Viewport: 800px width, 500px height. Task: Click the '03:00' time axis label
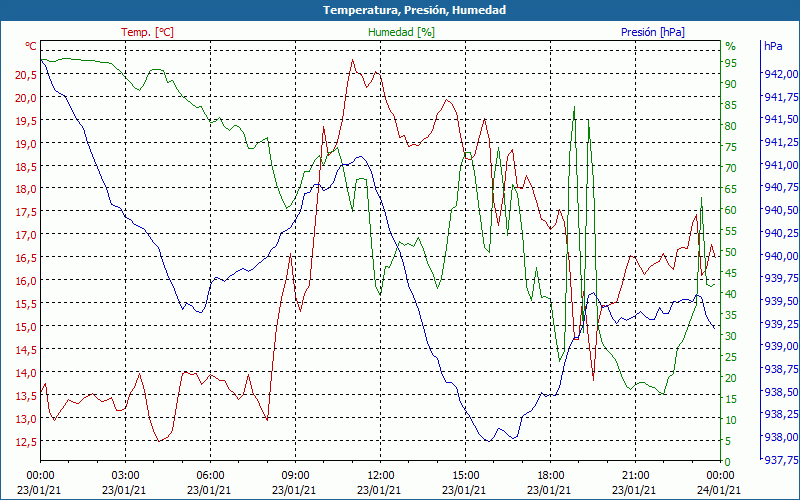tap(125, 476)
